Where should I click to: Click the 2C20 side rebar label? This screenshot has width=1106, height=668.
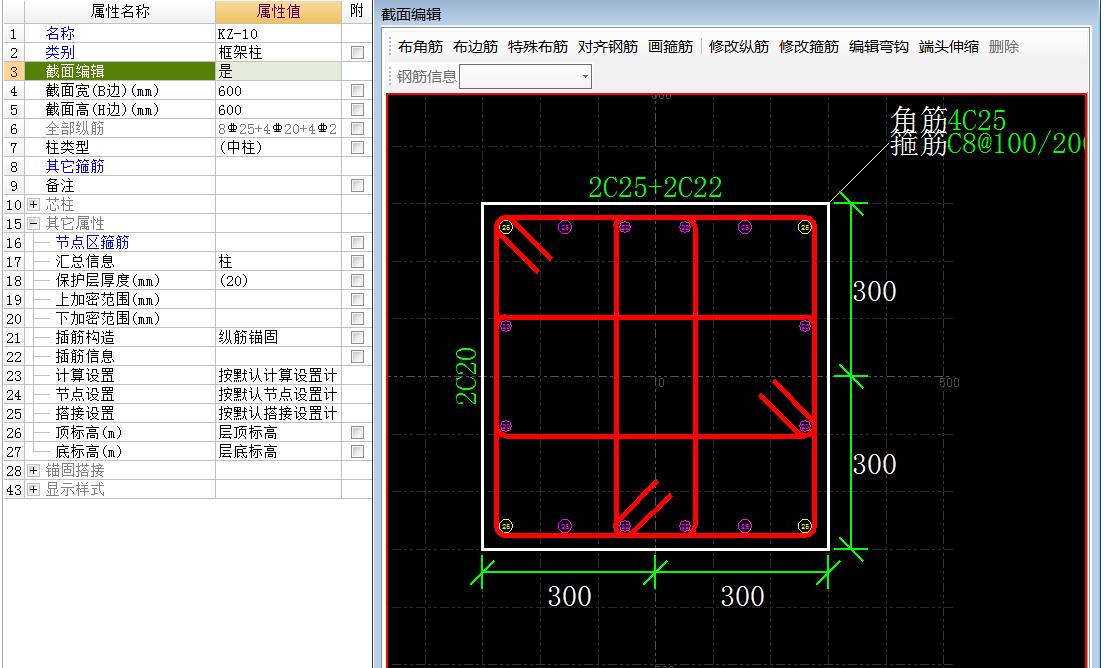point(466,376)
